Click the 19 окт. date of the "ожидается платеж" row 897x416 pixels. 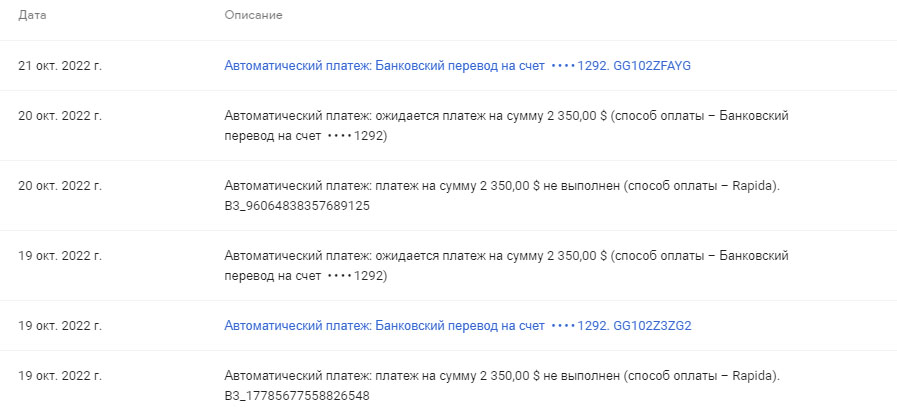pos(60,256)
